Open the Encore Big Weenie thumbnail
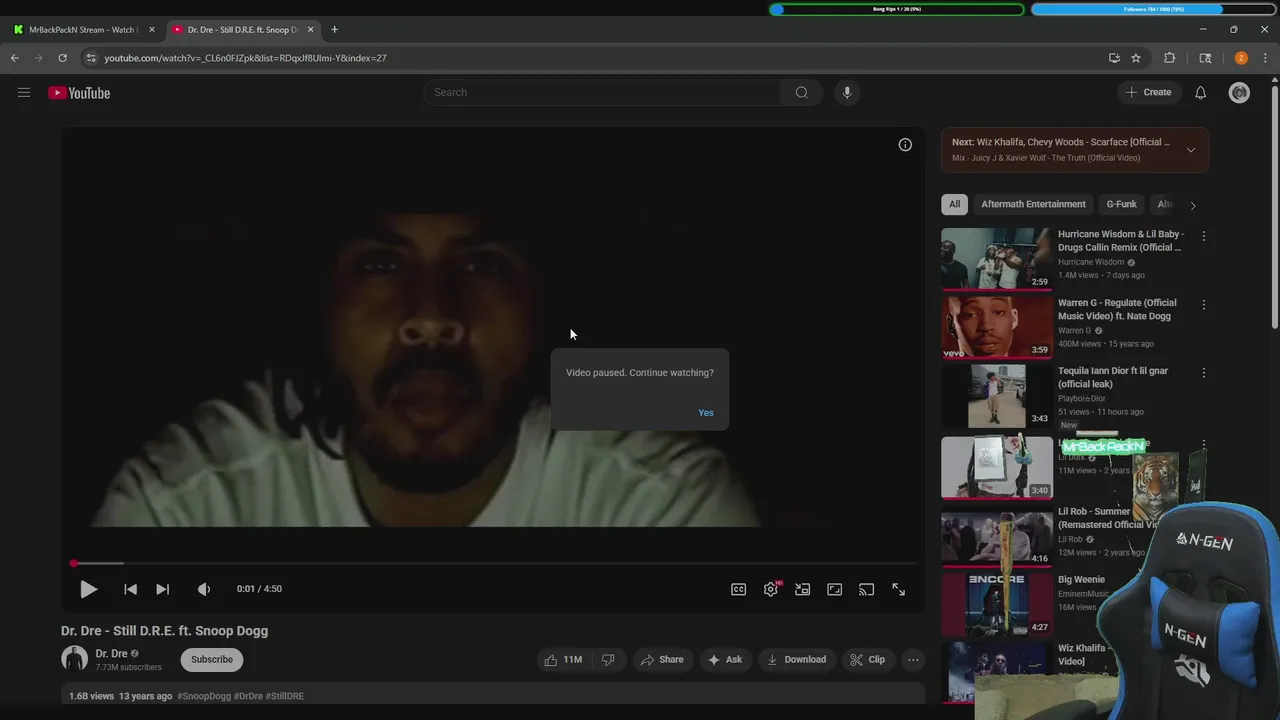This screenshot has height=720, width=1280. 996,605
